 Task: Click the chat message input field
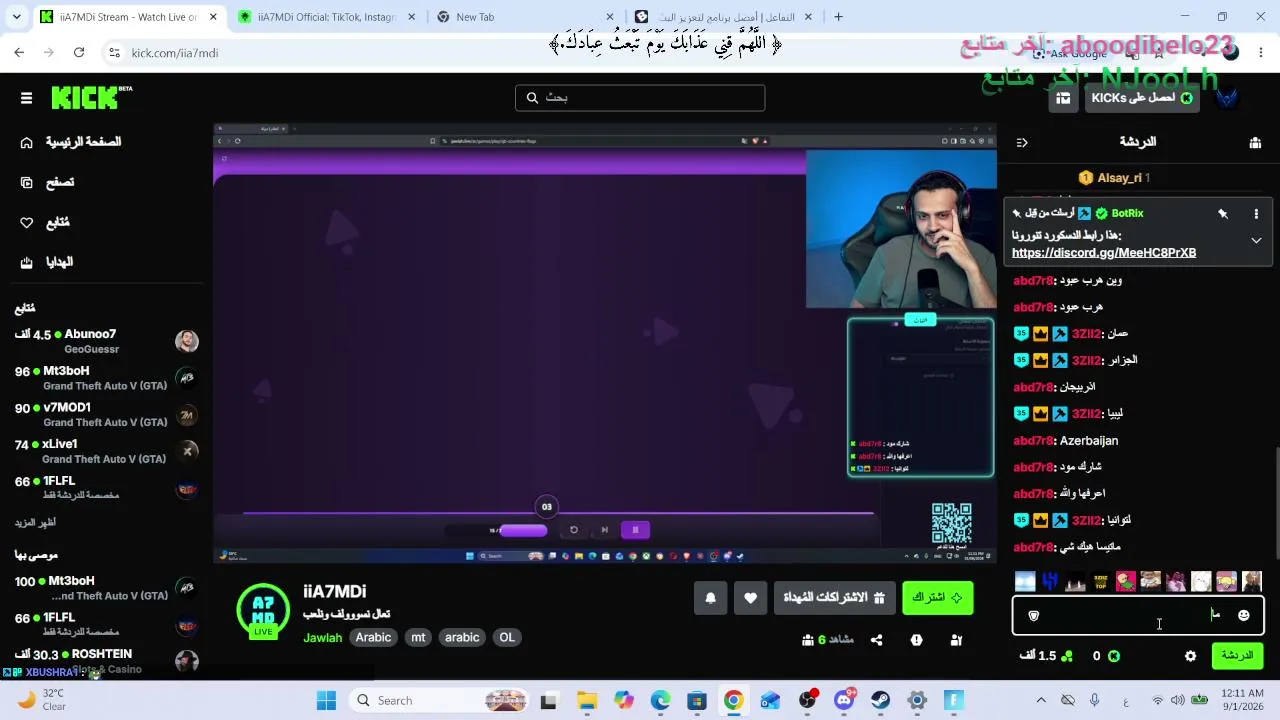(x=1138, y=616)
